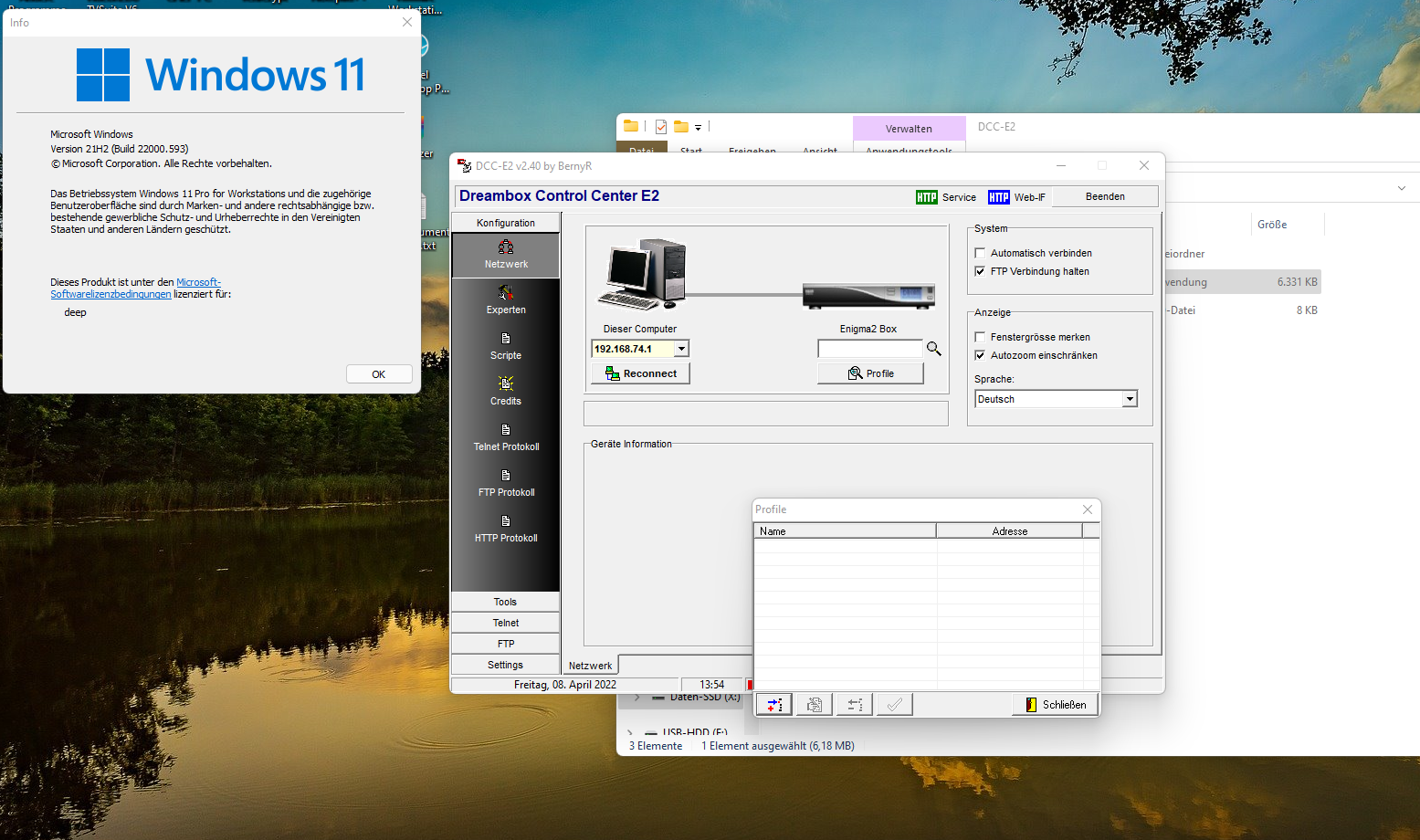The width and height of the screenshot is (1420, 840).
Task: Enable Automatisch verbinden
Action: (980, 253)
